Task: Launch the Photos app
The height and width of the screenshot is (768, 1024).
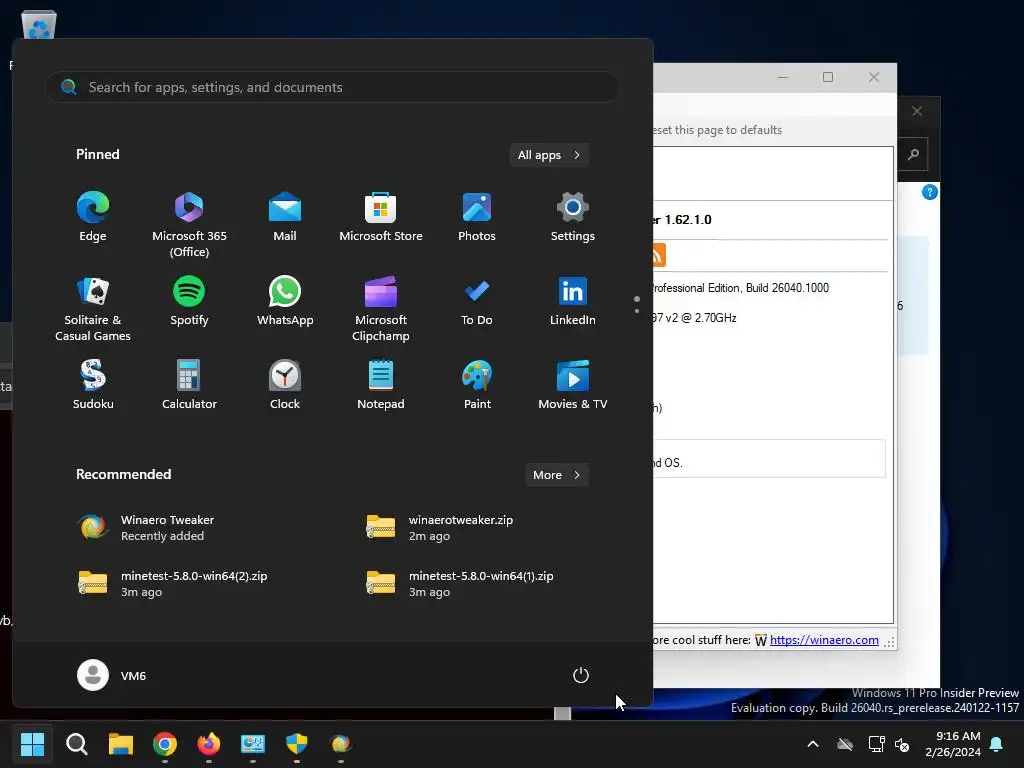Action: (477, 218)
